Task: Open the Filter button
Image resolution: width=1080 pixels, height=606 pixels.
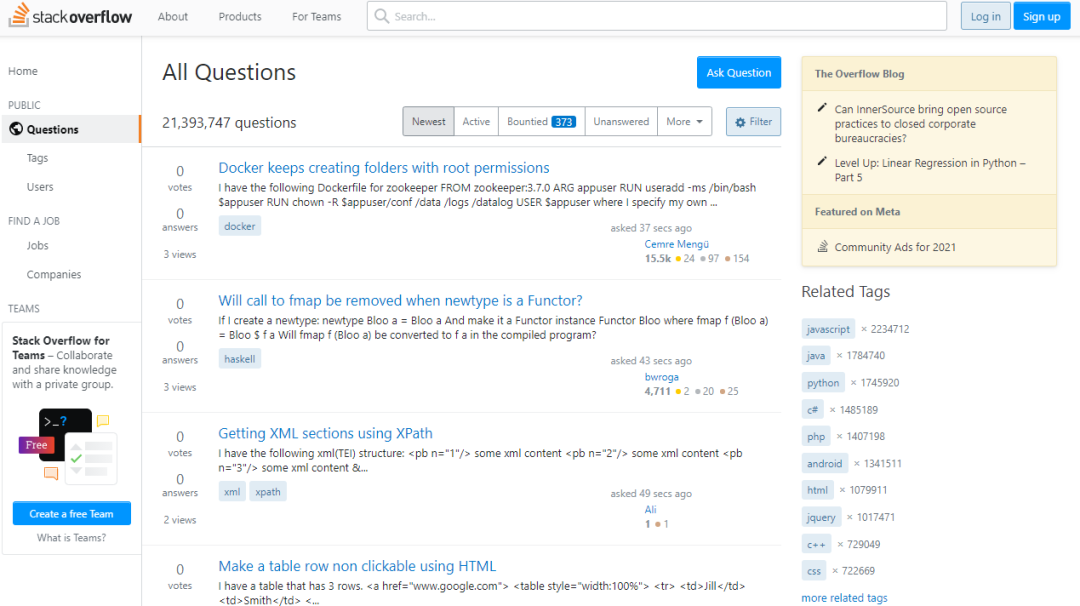Action: point(754,122)
